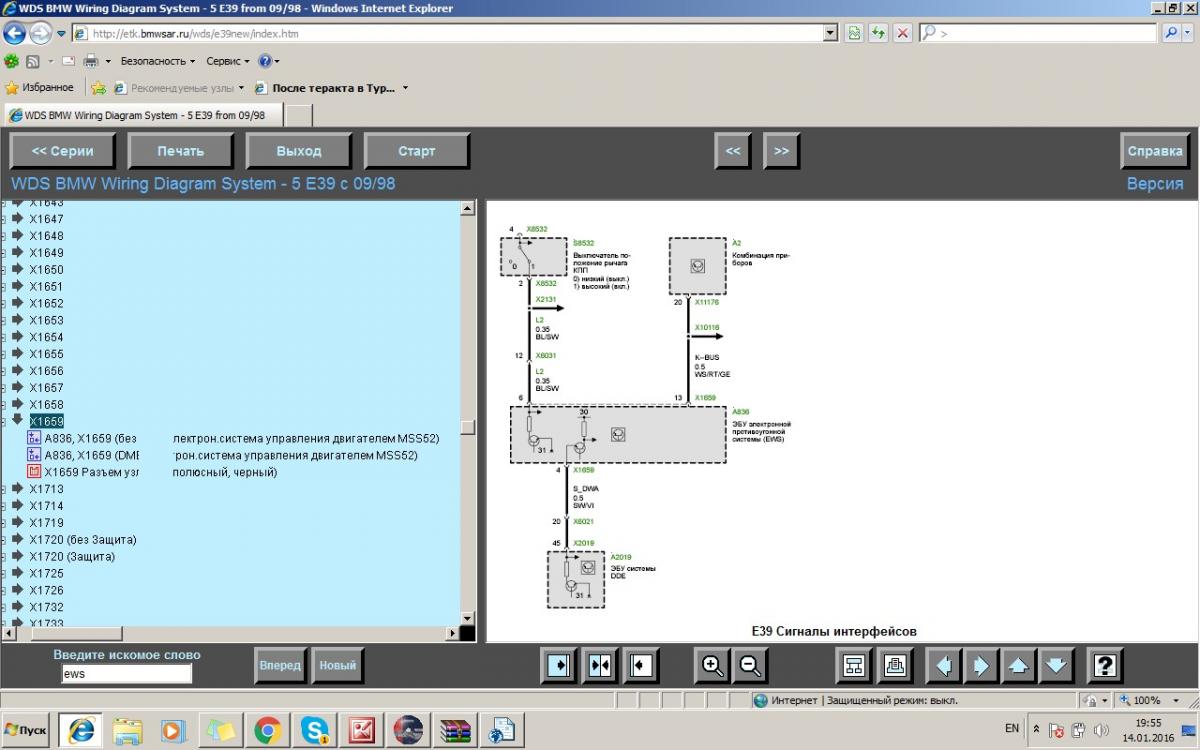
Task: Open the Версия link
Action: click(1155, 184)
